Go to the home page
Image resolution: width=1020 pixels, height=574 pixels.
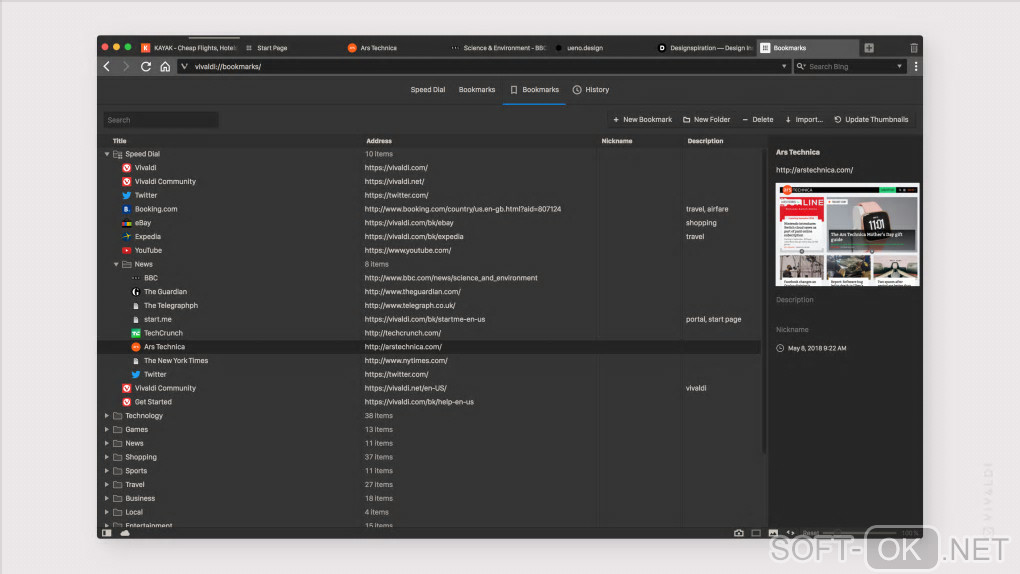click(165, 66)
